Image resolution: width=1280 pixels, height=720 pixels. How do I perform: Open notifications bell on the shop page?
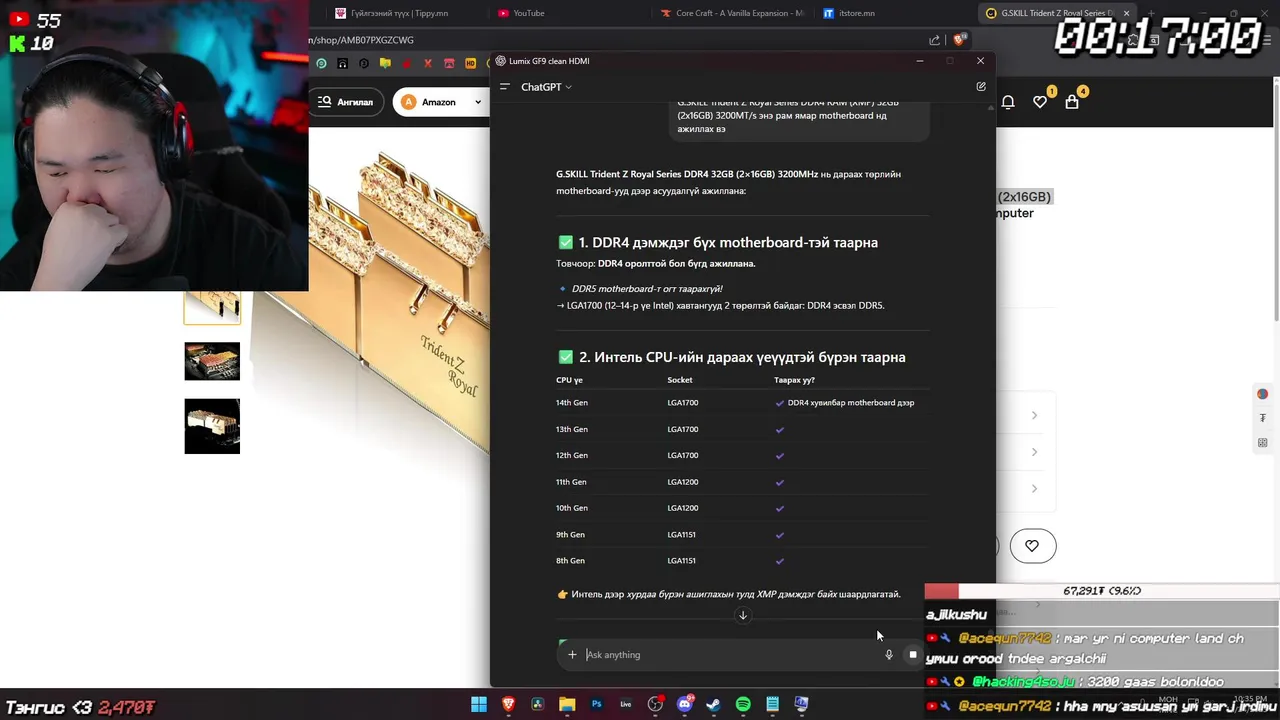[x=1008, y=102]
